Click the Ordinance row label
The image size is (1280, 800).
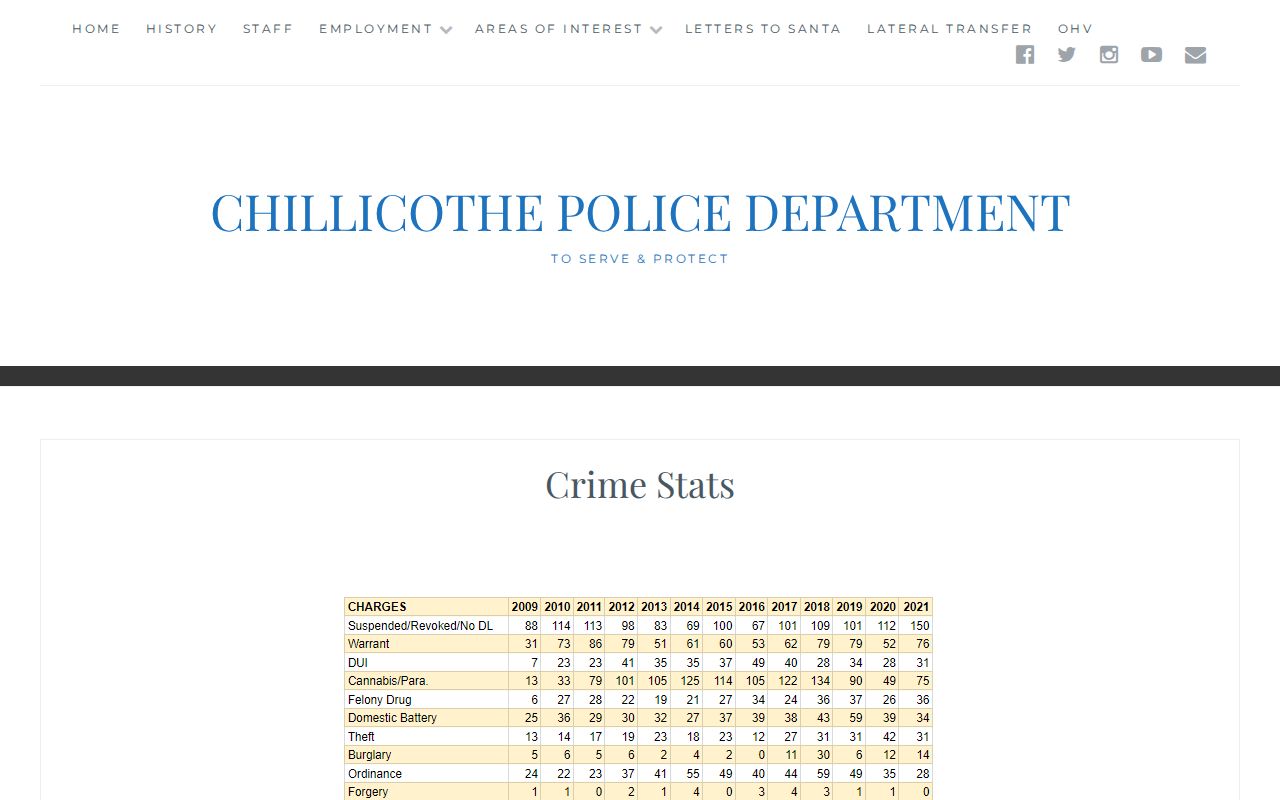pos(375,774)
